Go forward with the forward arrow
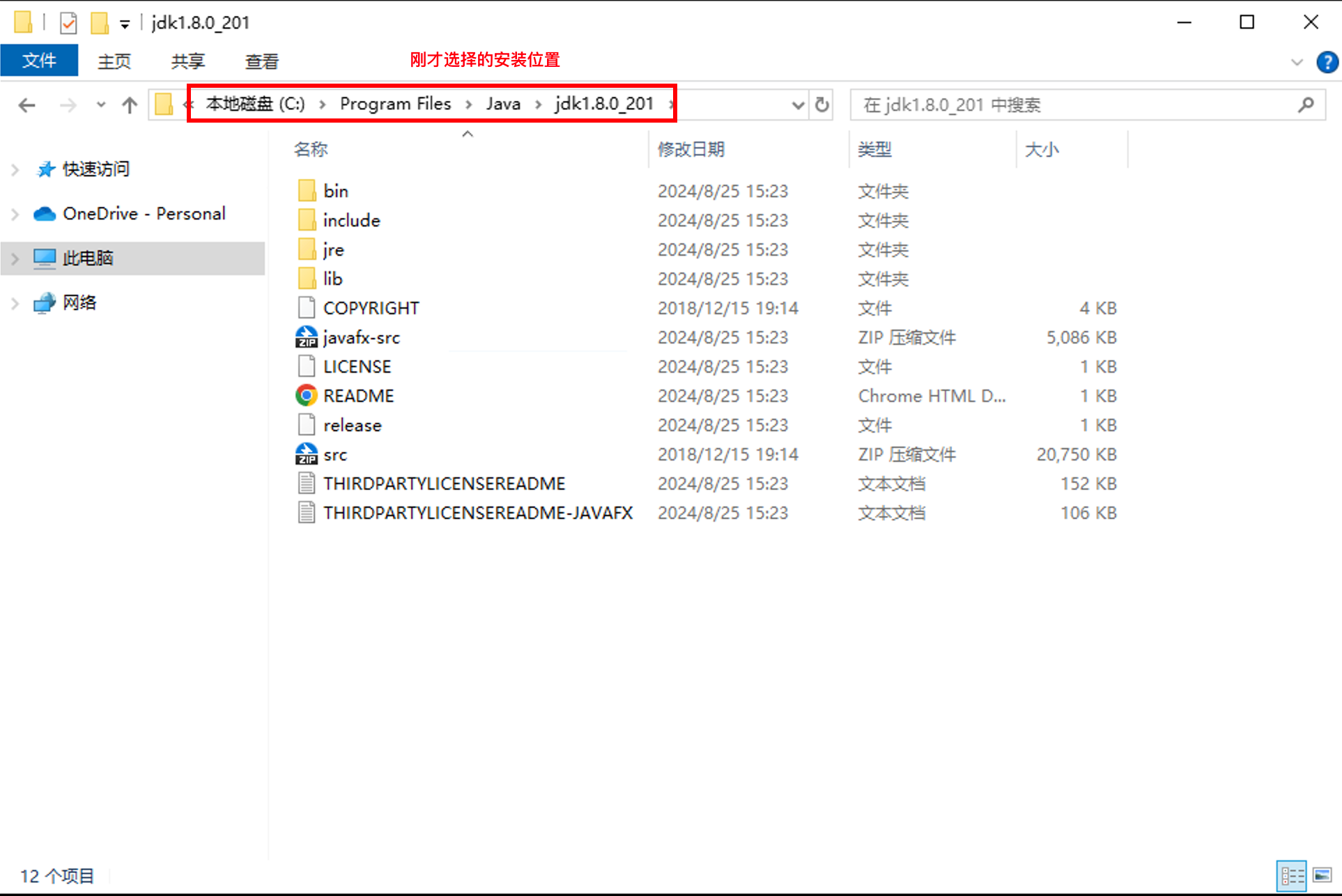Image resolution: width=1342 pixels, height=896 pixels. pyautogui.click(x=68, y=105)
